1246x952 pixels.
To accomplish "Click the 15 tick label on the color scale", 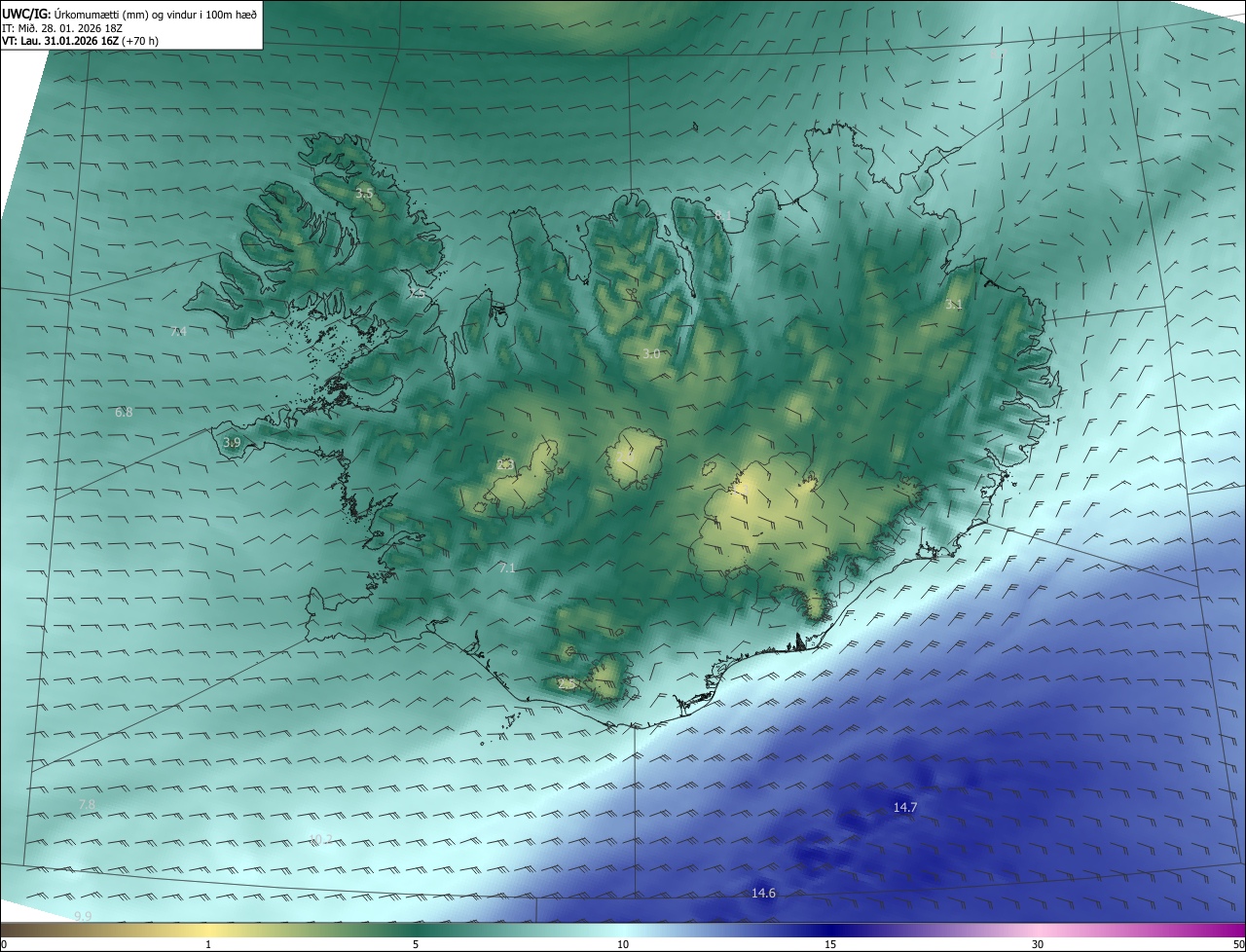I will (830, 944).
